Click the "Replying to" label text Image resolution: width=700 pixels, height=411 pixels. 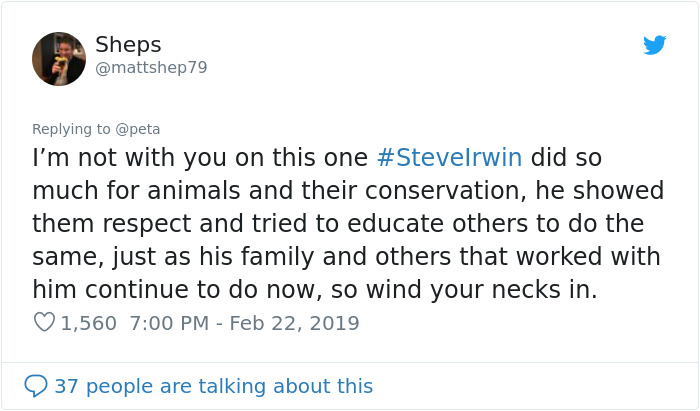[x=71, y=128]
